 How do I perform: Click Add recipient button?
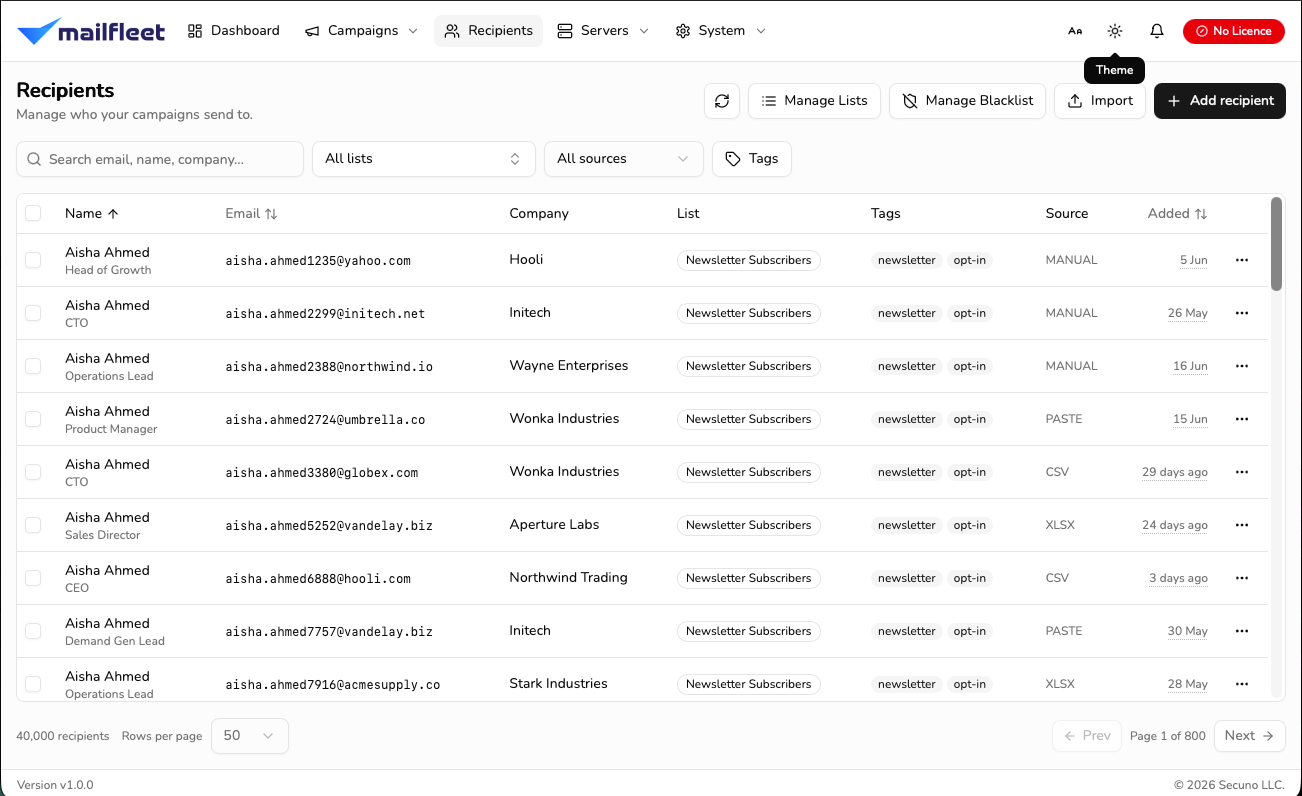click(x=1220, y=101)
